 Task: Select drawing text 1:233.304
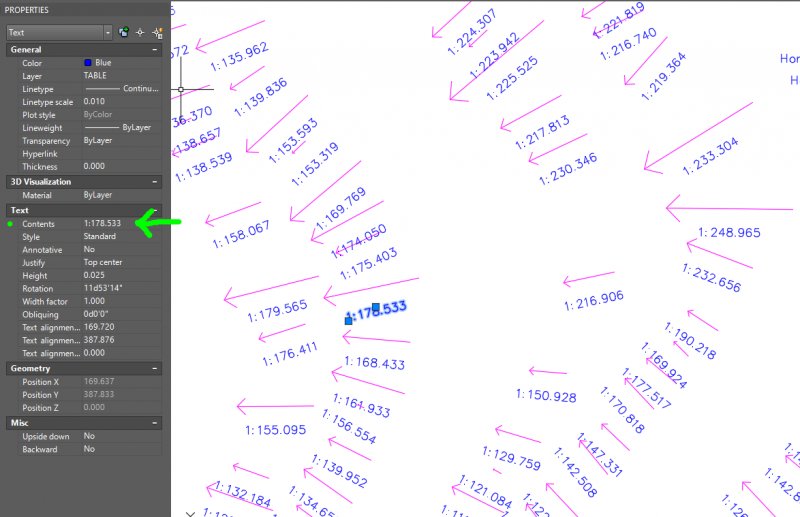pos(710,156)
